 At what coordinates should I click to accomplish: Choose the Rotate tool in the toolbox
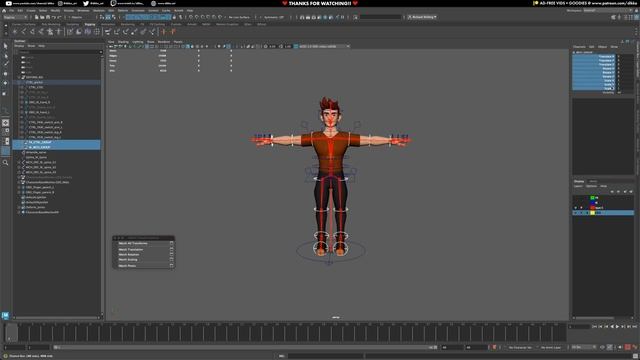coord(5,83)
